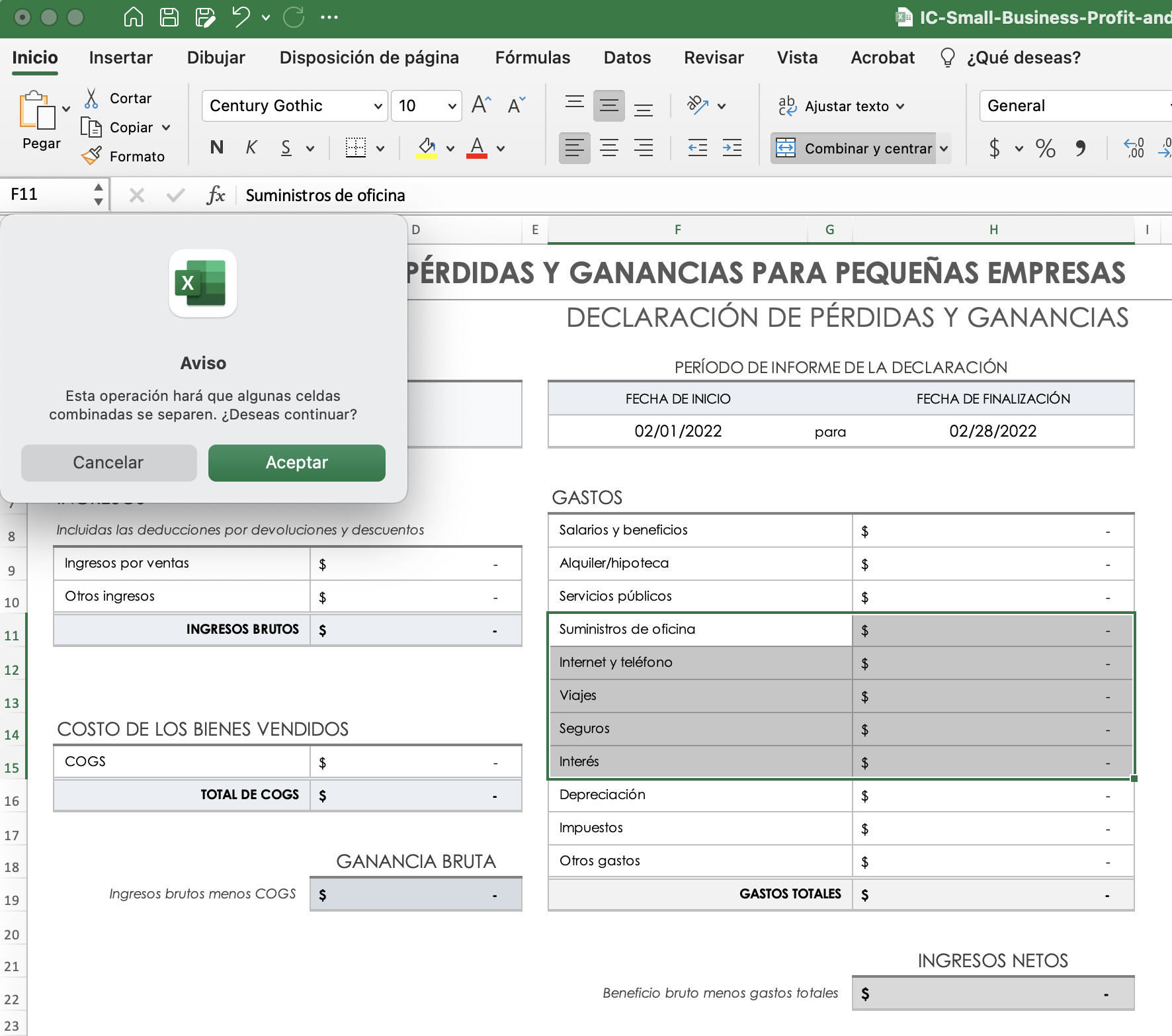Apply percent style format
The width and height of the screenshot is (1172, 1036).
pyautogui.click(x=1046, y=148)
